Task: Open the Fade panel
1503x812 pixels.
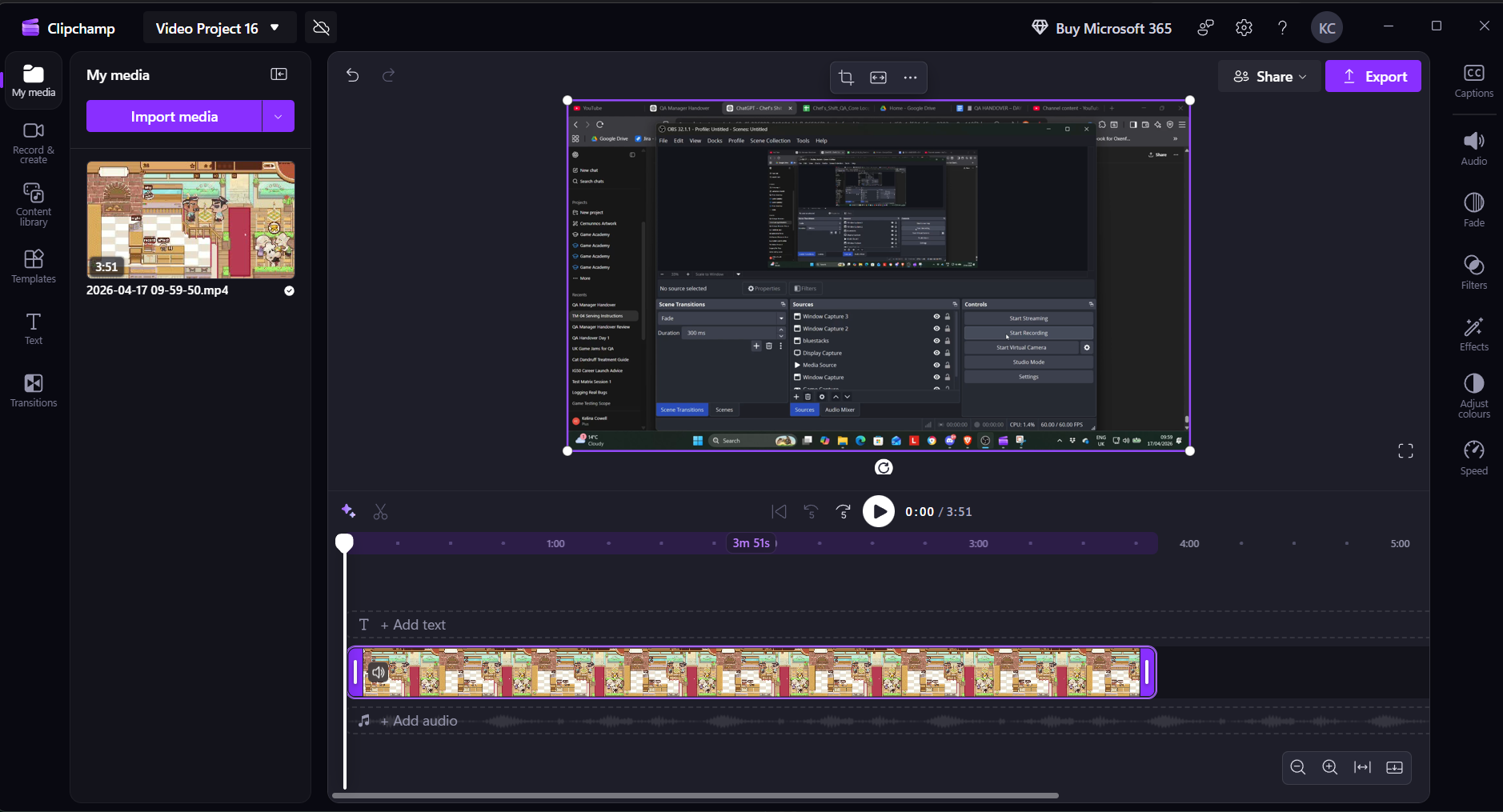Action: pyautogui.click(x=1473, y=210)
